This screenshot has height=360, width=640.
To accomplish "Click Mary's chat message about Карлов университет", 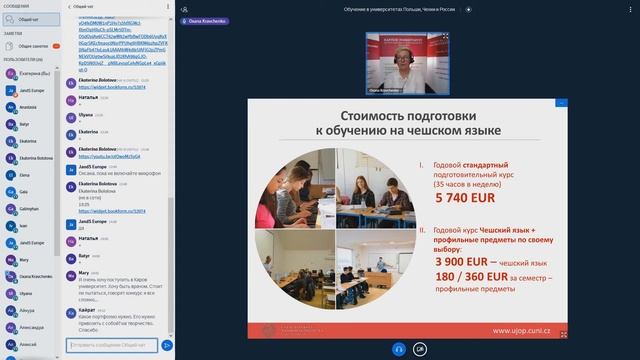I will [x=120, y=289].
